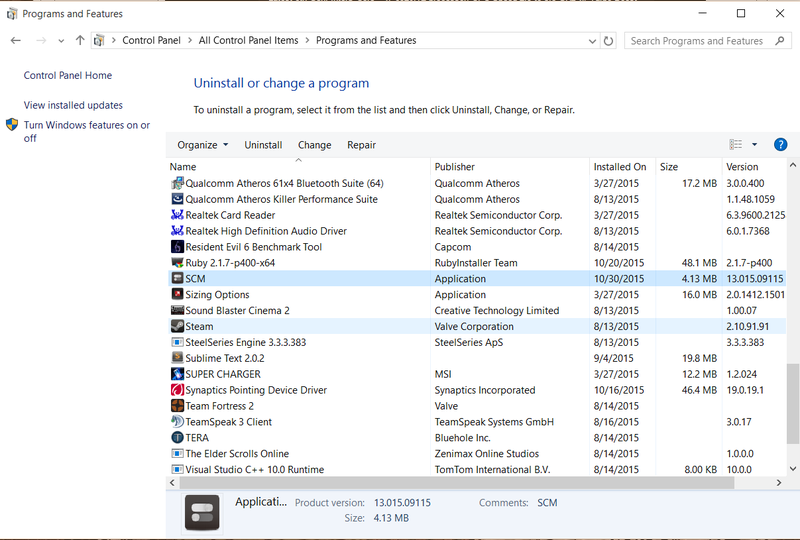This screenshot has height=540, width=800.
Task: Refresh the Programs and Features list
Action: [x=608, y=41]
